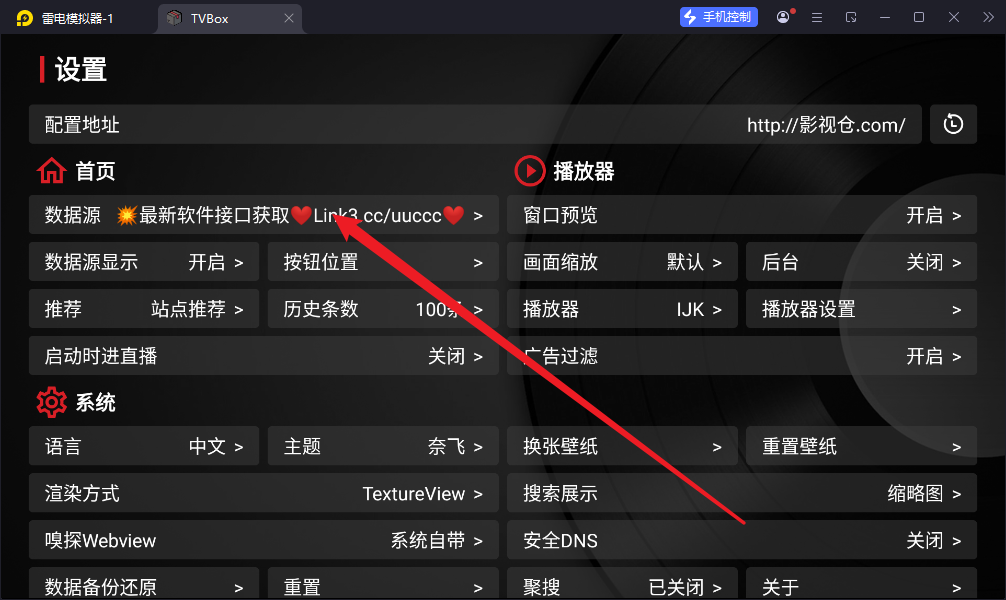
Task: Change 渲染方式 TextureView render mode
Action: point(264,493)
